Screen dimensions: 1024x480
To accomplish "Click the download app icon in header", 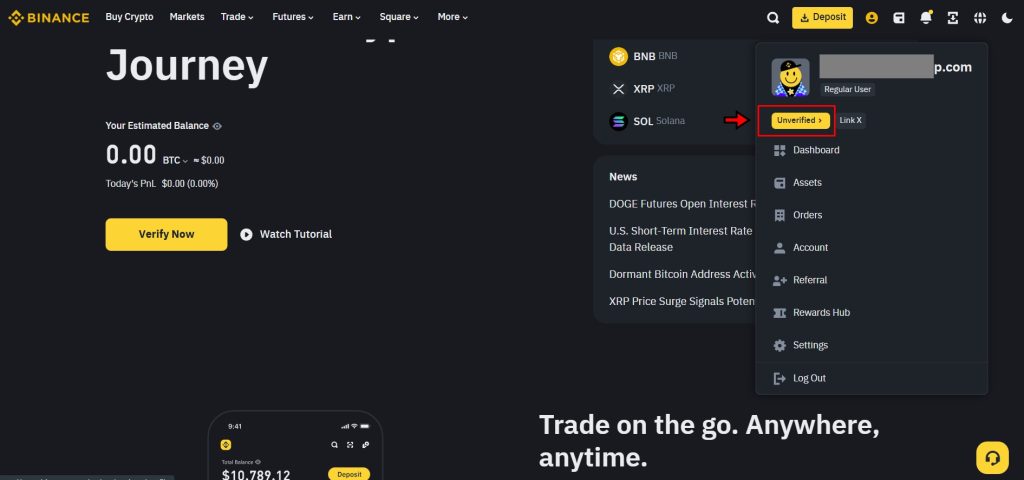I will [953, 18].
